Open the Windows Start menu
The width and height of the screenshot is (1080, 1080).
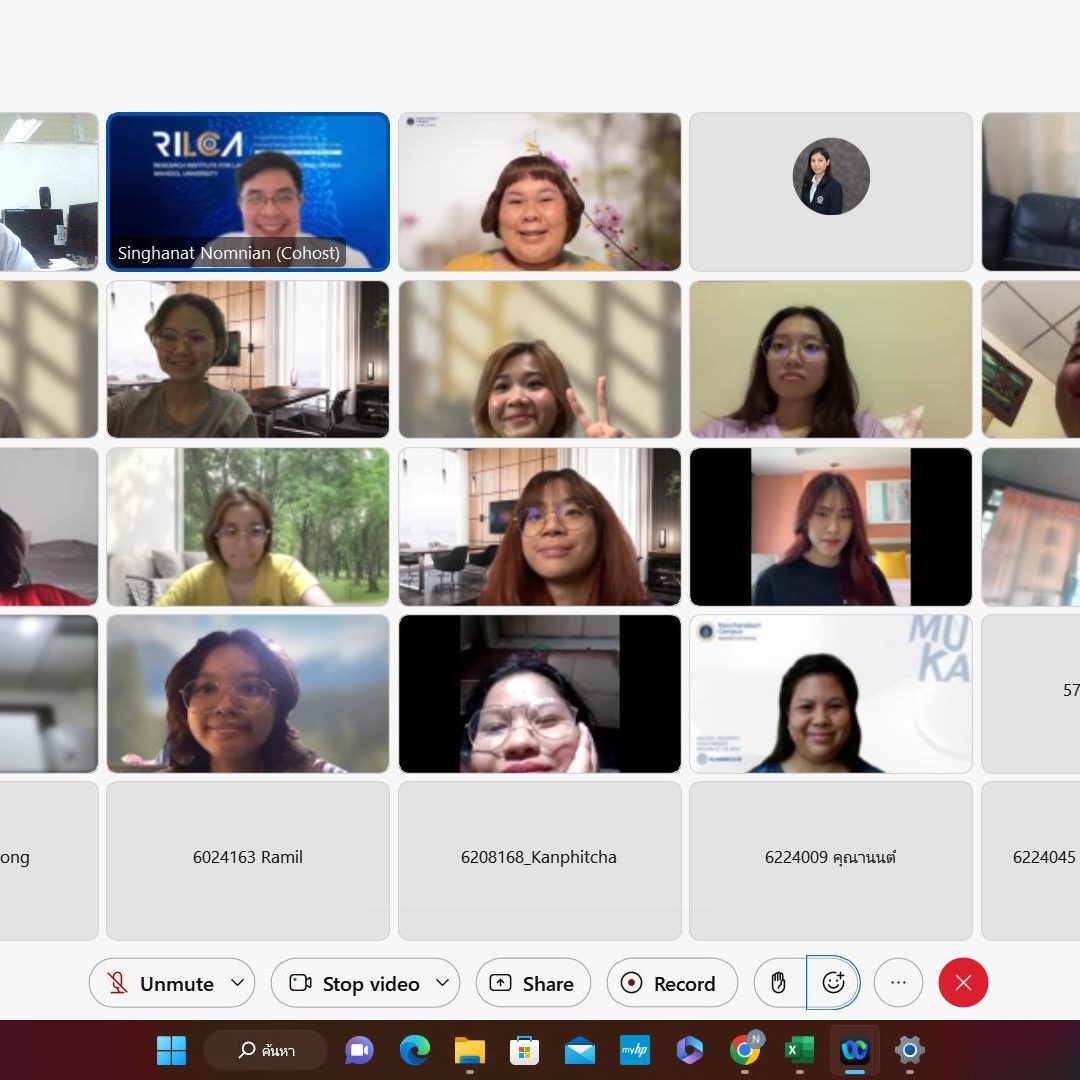[x=171, y=1050]
